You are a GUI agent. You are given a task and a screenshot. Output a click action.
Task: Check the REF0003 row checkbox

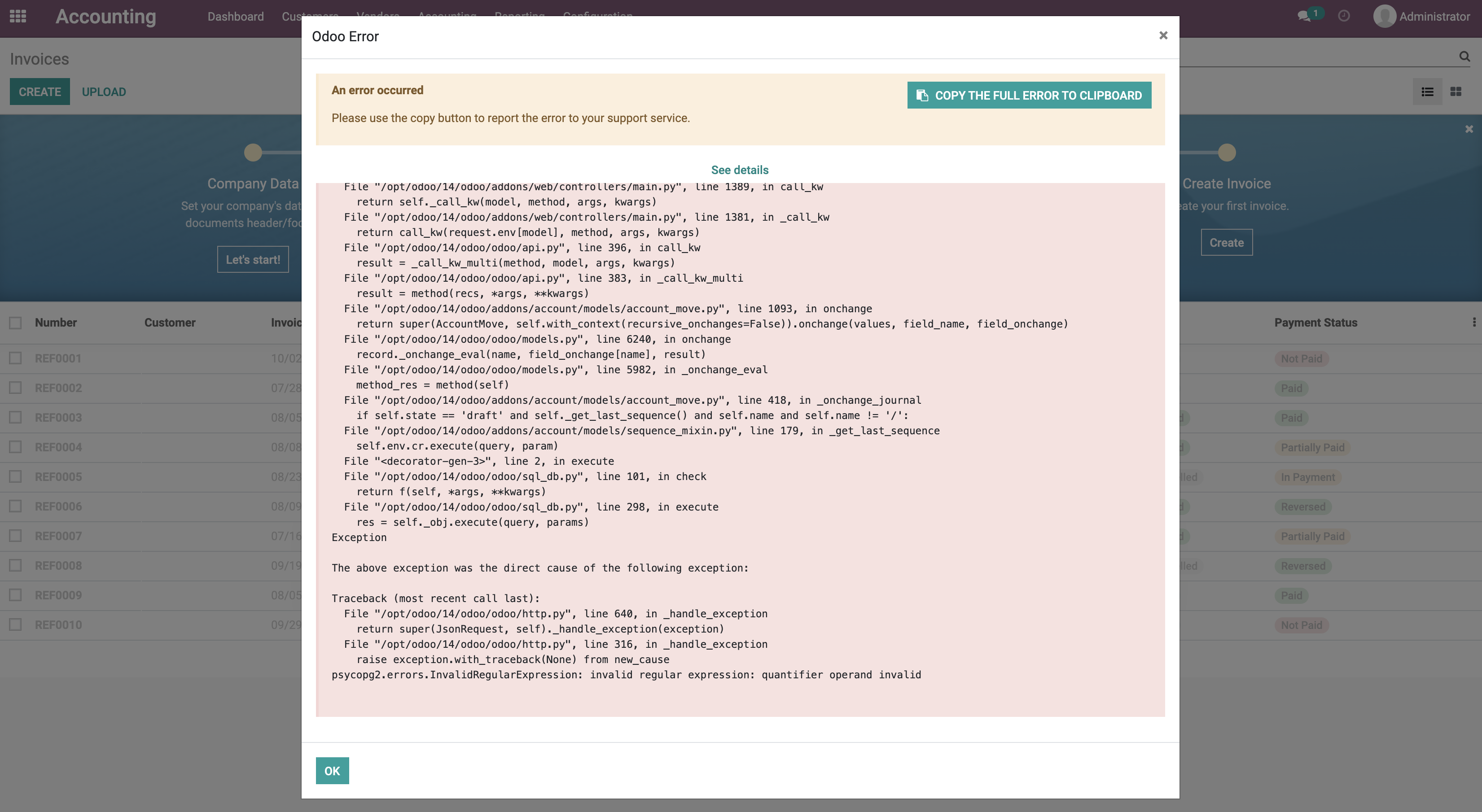pyautogui.click(x=16, y=418)
